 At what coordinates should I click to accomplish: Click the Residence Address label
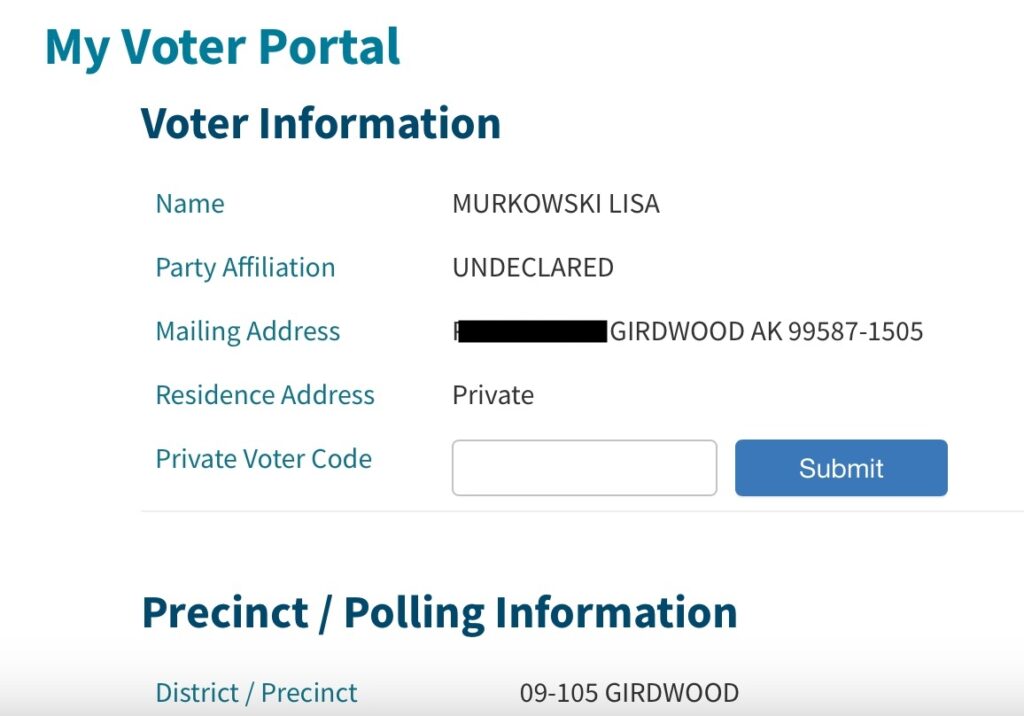[x=265, y=395]
